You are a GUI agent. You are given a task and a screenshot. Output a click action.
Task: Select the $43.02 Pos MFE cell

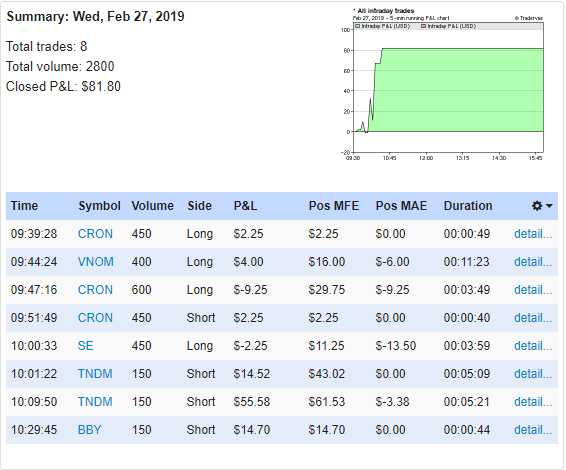[327, 374]
